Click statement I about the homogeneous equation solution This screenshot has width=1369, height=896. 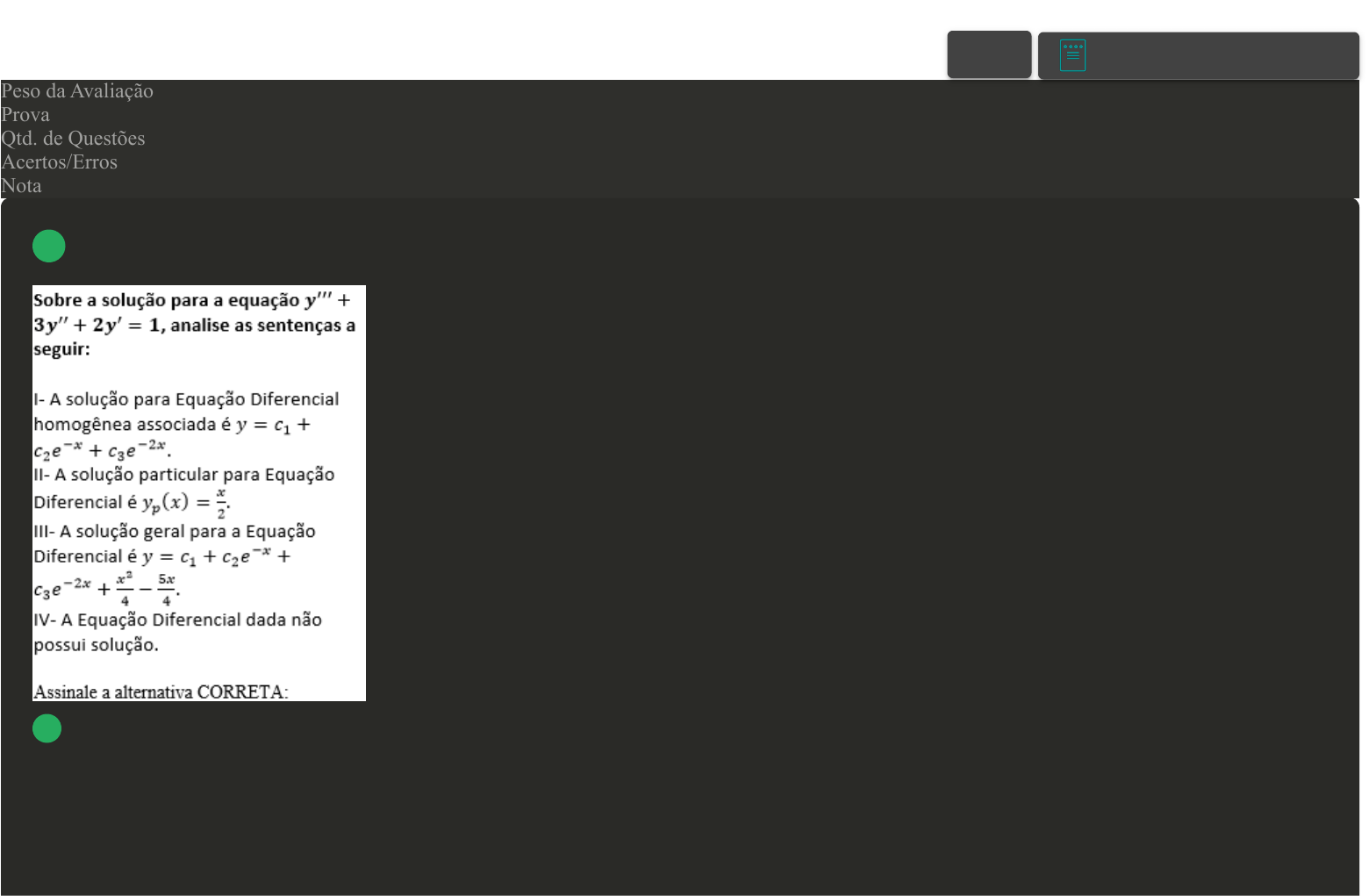tap(186, 400)
